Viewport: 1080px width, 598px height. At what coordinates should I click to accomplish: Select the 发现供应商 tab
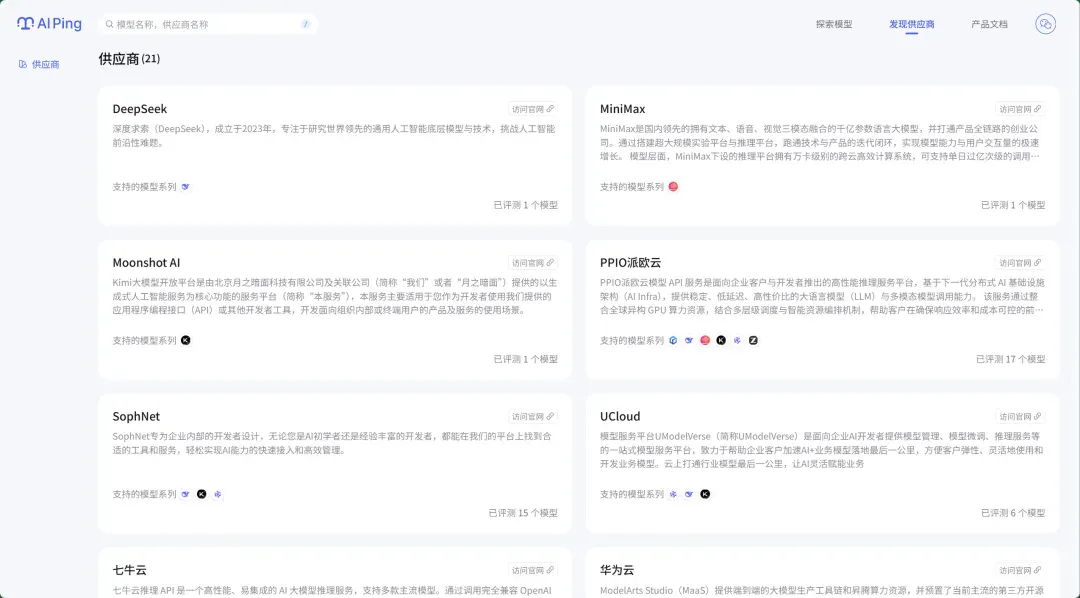pyautogui.click(x=911, y=24)
